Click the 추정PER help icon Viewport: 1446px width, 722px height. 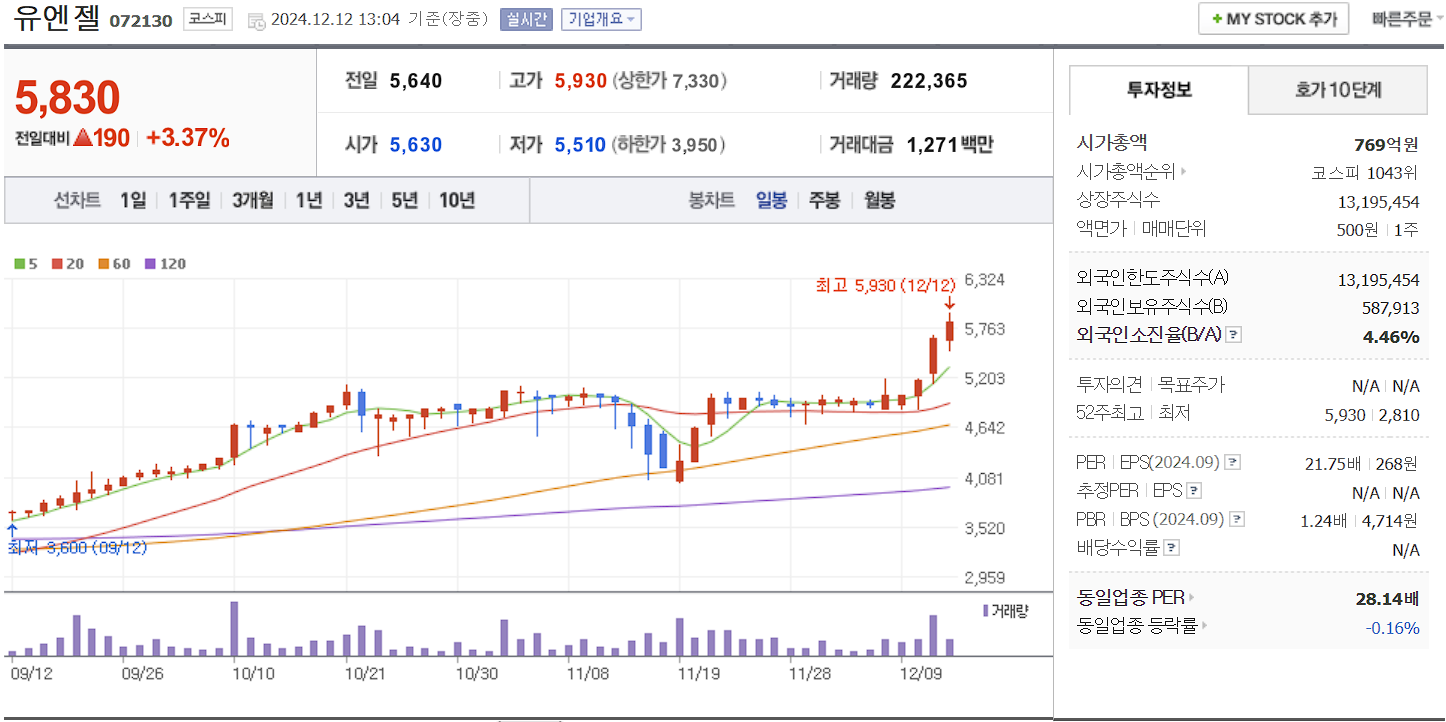coord(1193,491)
